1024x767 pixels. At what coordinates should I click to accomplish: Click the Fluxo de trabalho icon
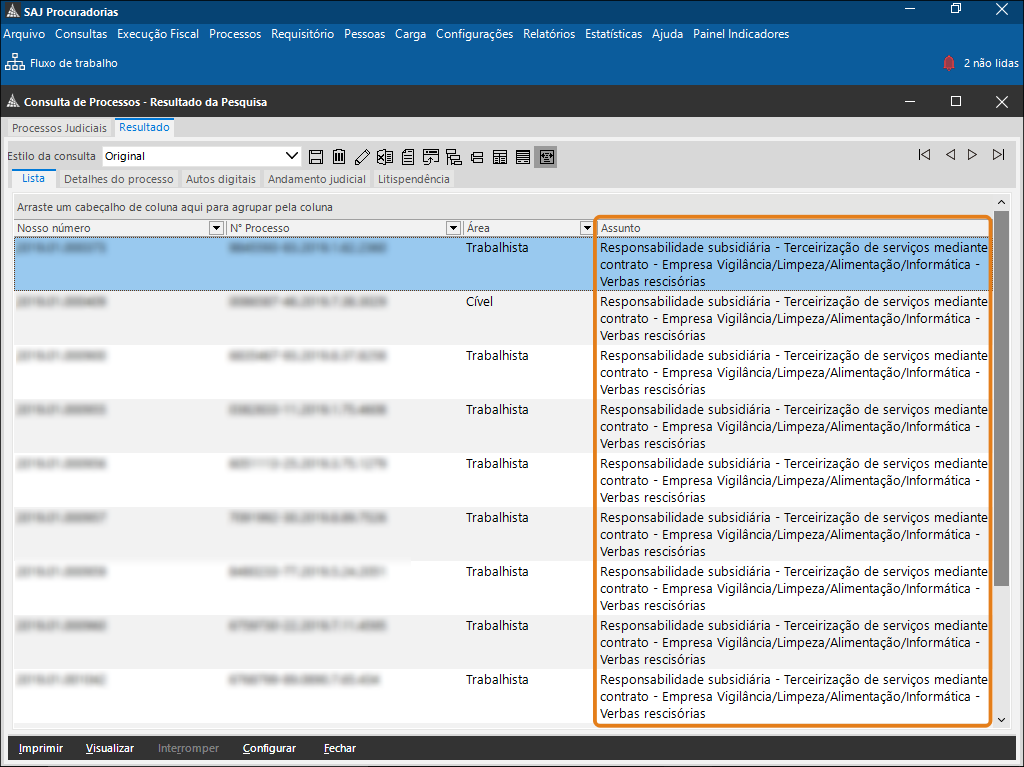pos(14,63)
